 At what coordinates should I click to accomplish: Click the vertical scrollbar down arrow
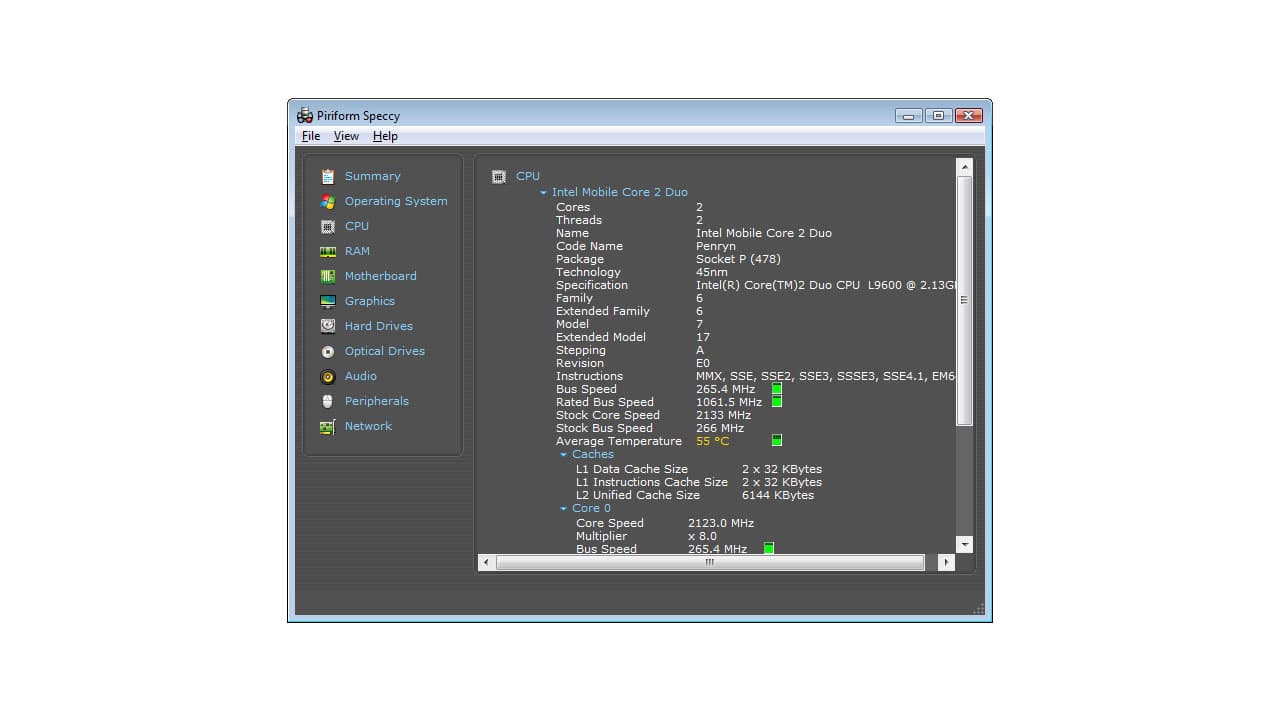964,544
